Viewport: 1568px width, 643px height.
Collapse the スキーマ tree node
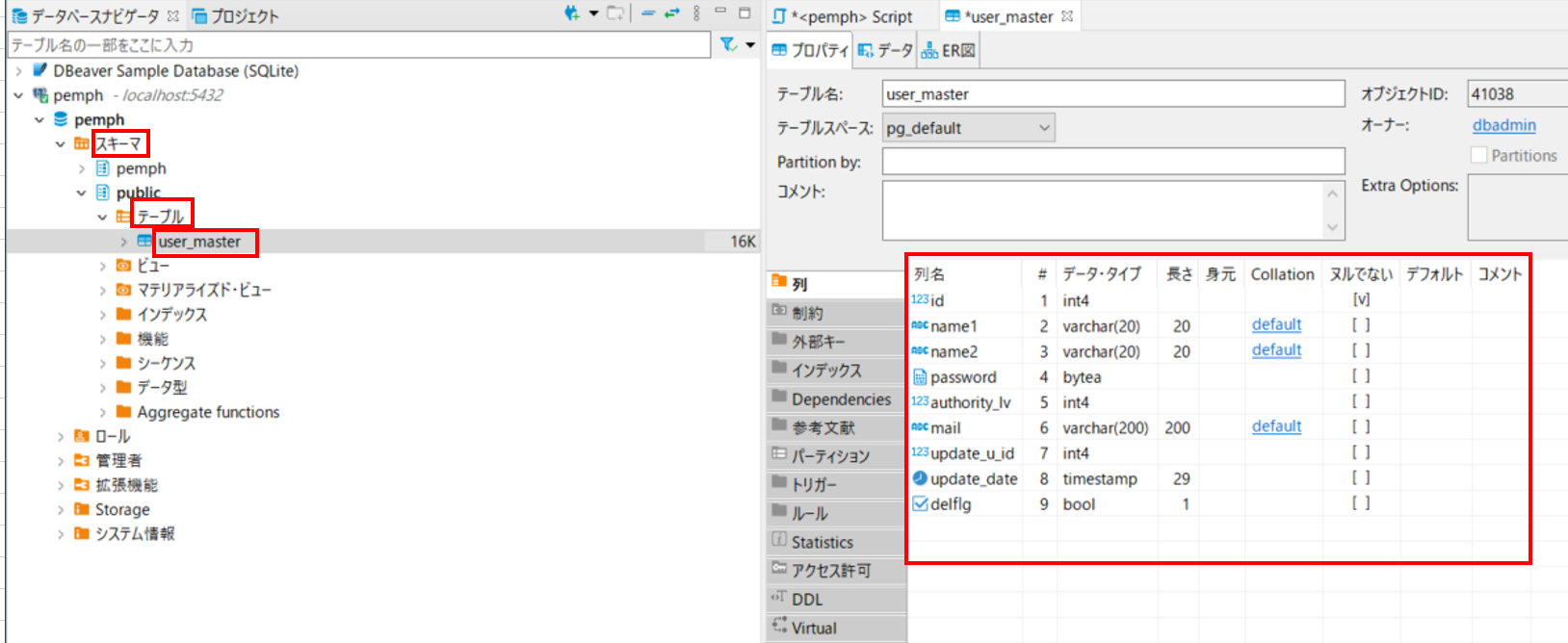pos(61,144)
